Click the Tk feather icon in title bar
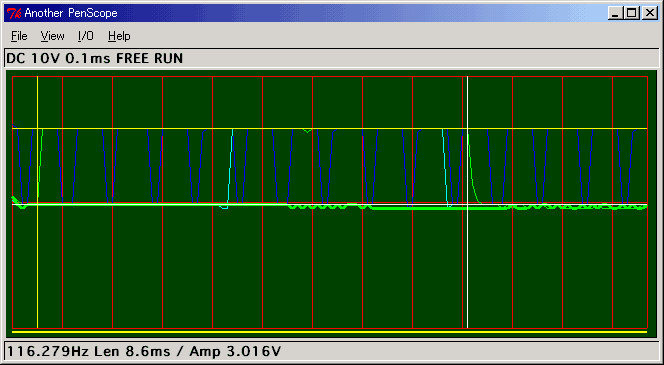664x365 pixels. pos(14,13)
